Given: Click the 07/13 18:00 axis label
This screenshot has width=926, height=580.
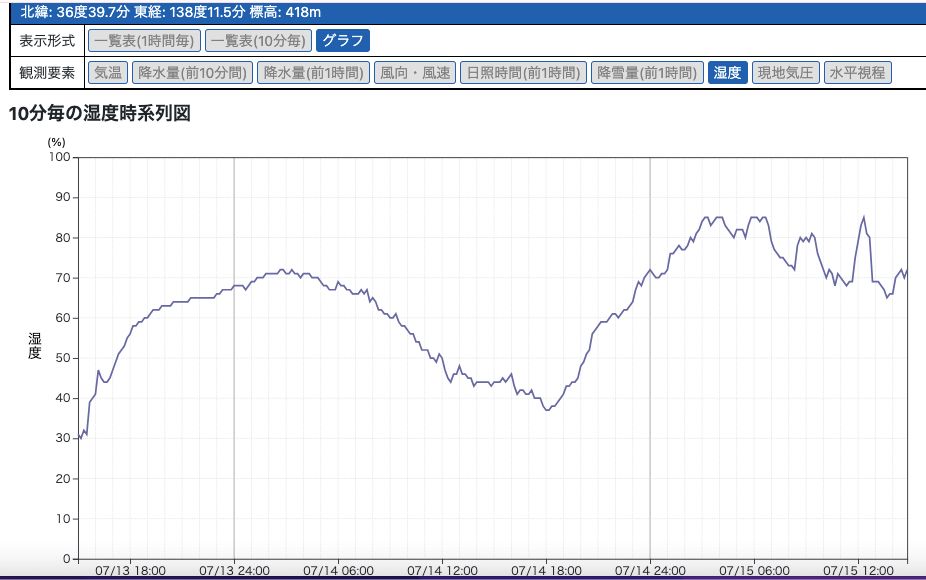Looking at the screenshot, I should [130, 571].
